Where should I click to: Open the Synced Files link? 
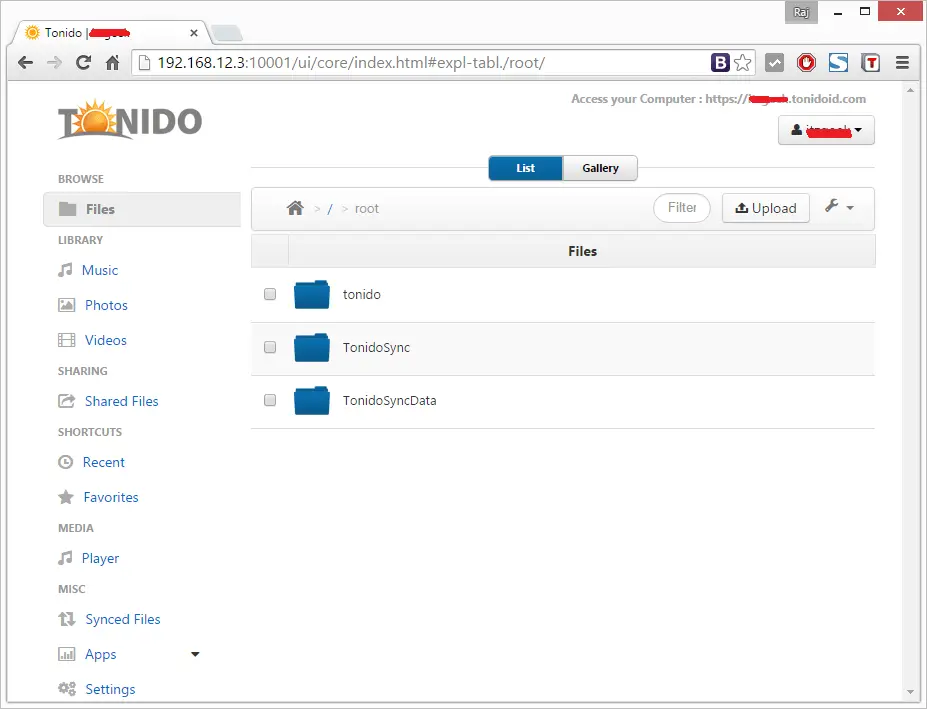(x=123, y=619)
